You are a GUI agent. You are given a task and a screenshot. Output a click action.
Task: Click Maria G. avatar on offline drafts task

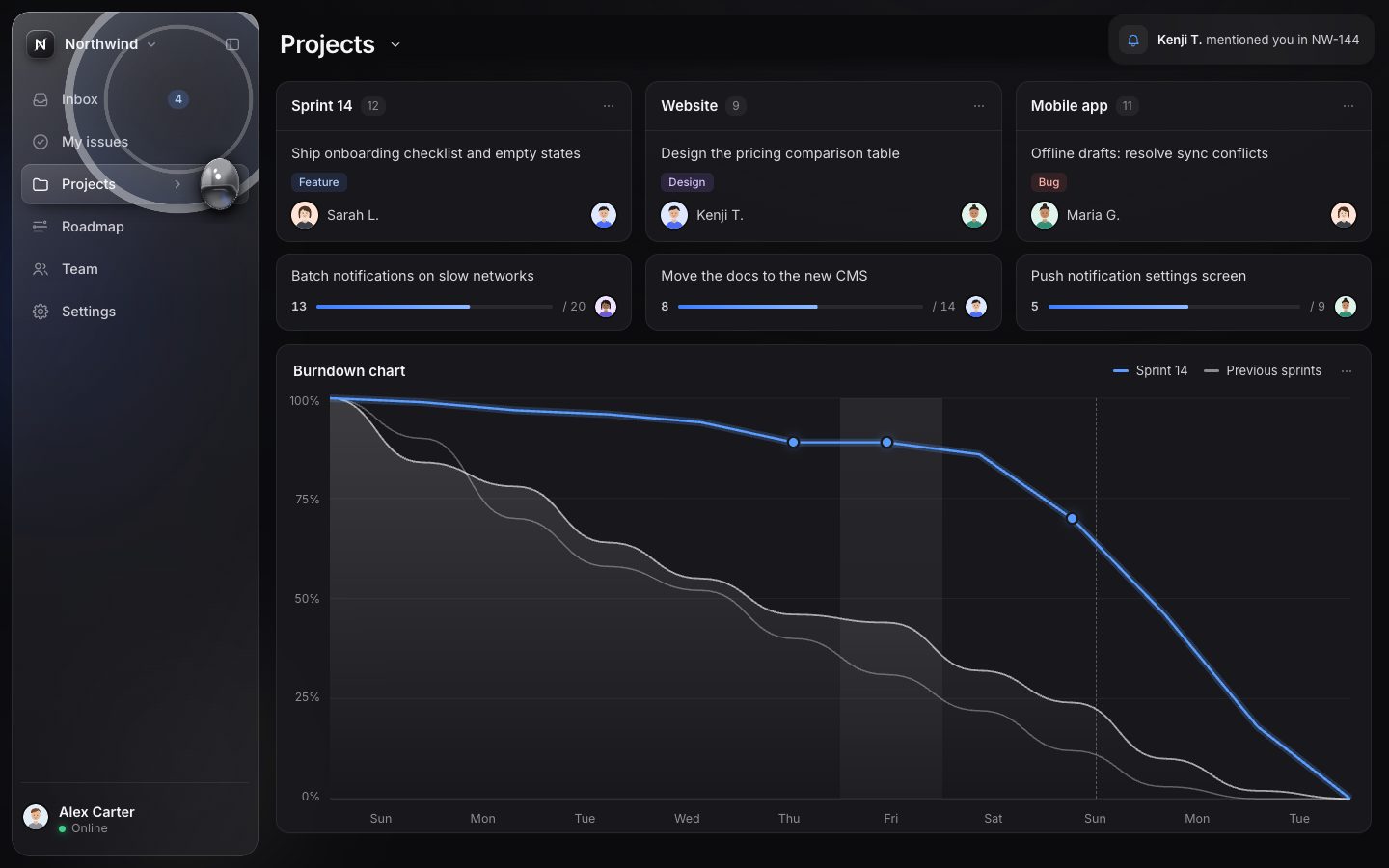pos(1045,215)
